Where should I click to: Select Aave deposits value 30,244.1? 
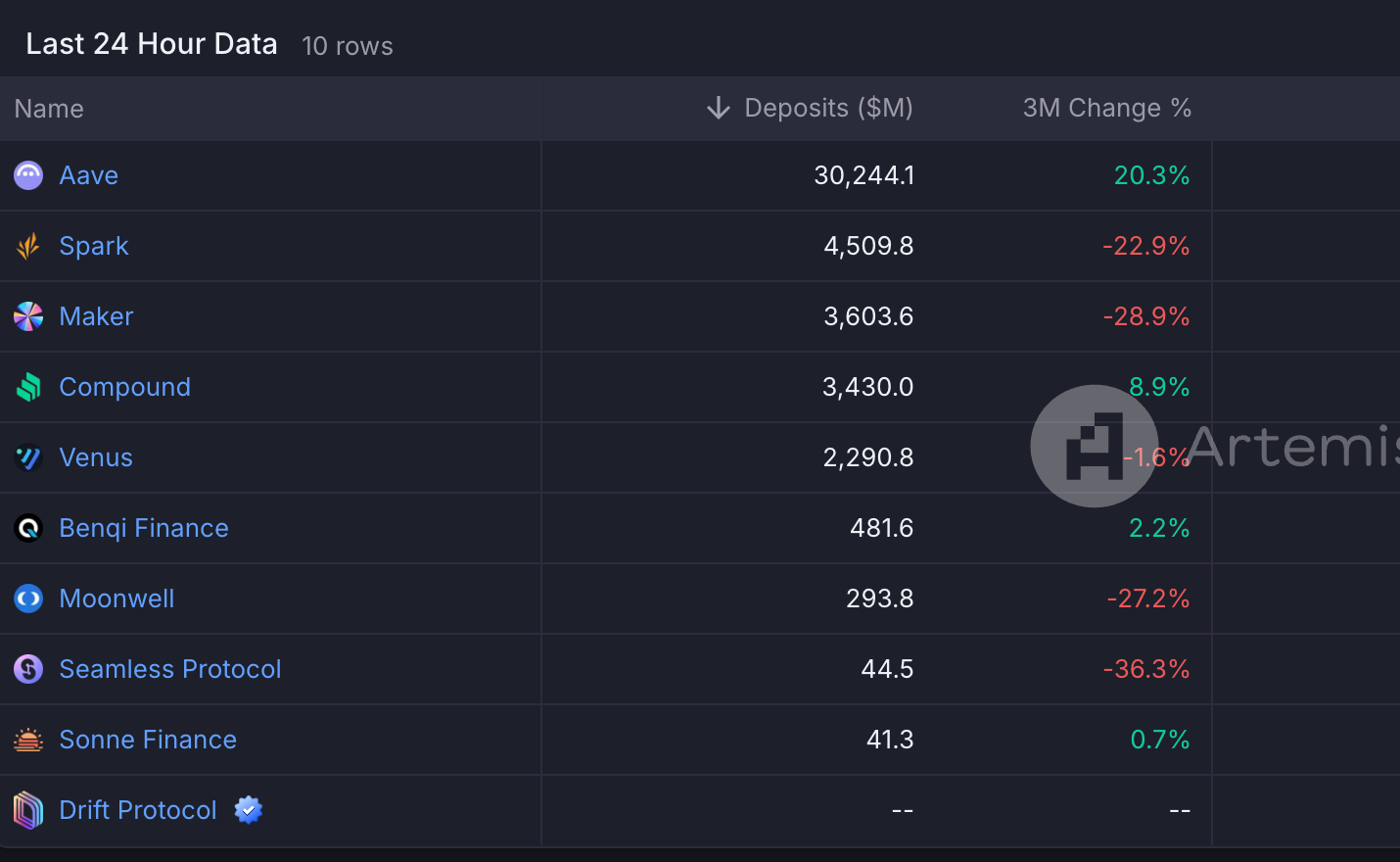pos(864,175)
